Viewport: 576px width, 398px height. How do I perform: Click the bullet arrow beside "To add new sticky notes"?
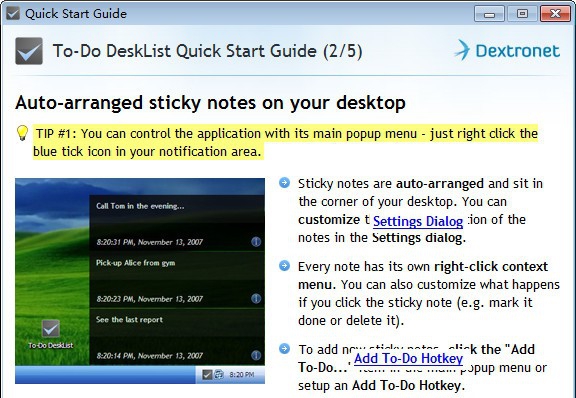[284, 348]
